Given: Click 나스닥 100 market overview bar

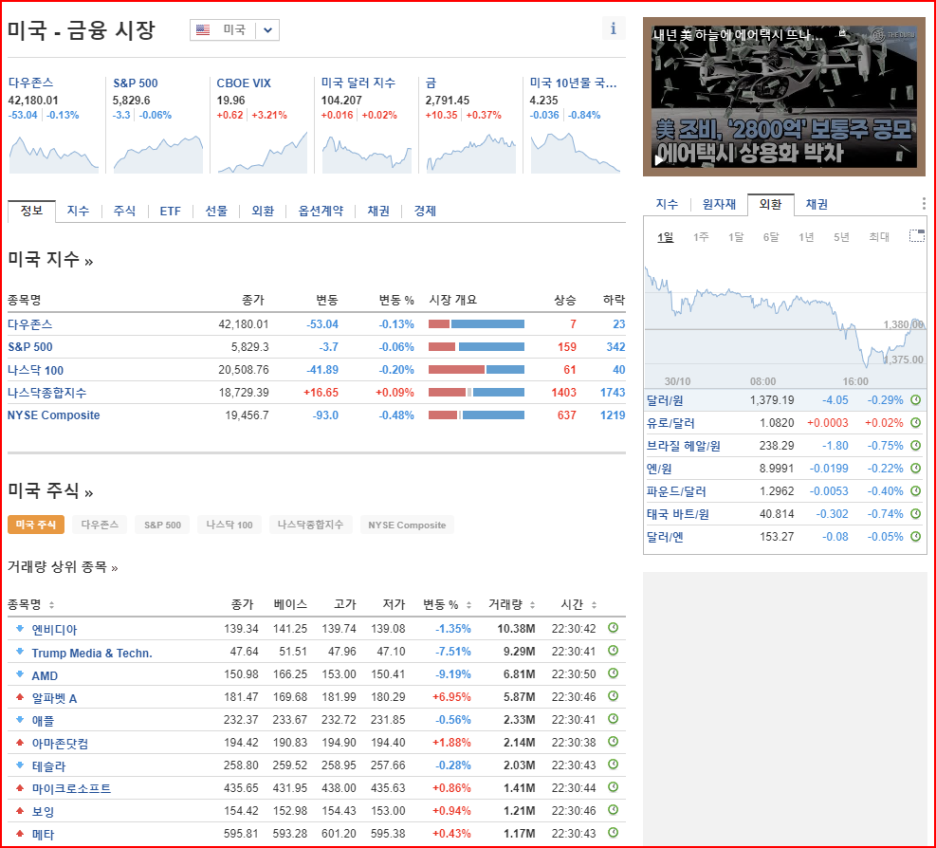Looking at the screenshot, I should click(476, 369).
